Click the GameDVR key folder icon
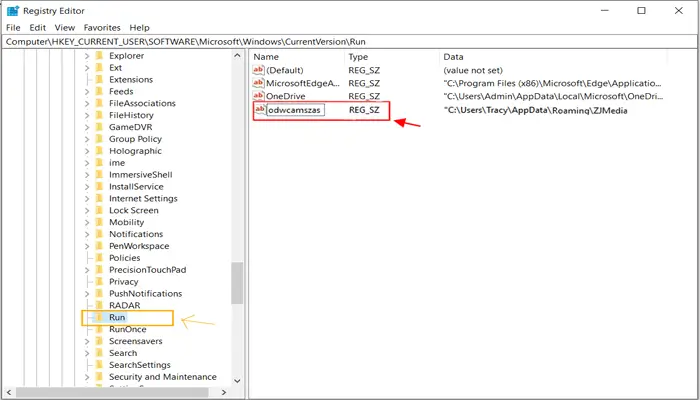 pyautogui.click(x=98, y=127)
